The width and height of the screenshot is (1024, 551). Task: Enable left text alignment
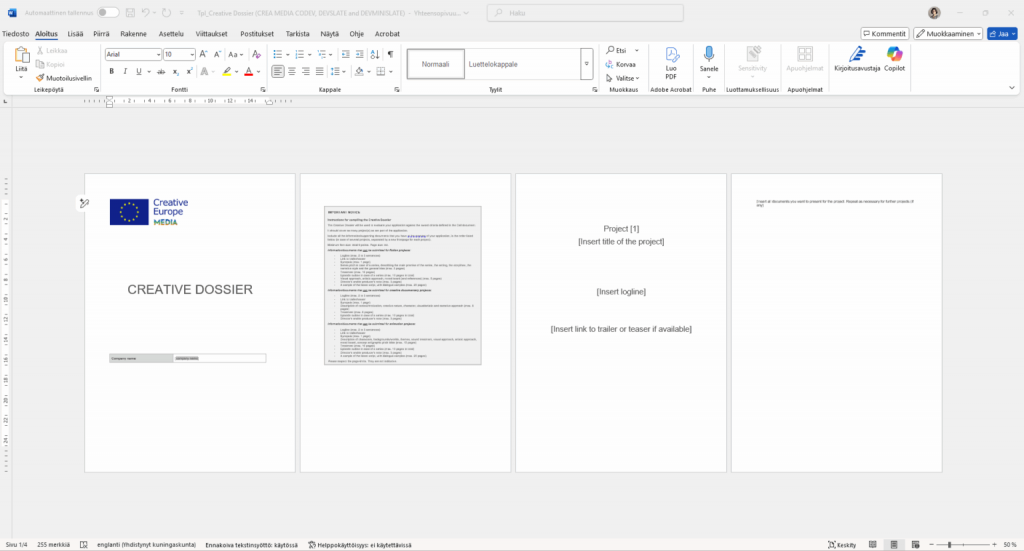coord(279,71)
